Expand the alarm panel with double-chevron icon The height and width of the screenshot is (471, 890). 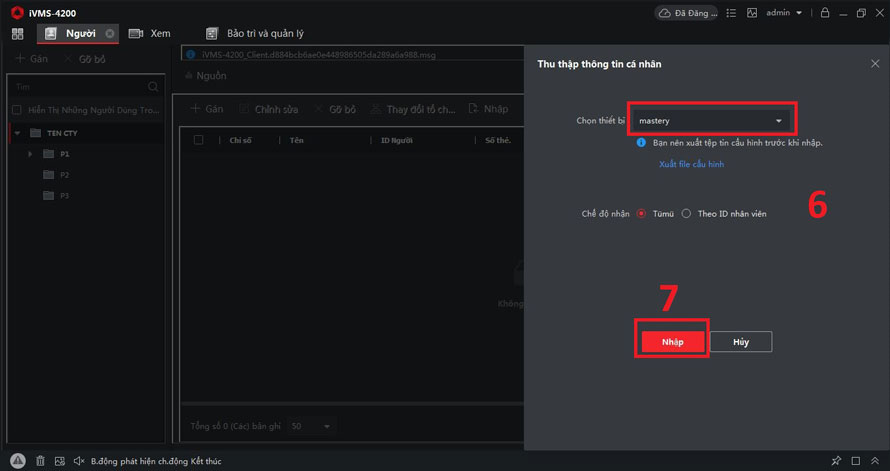point(875,461)
